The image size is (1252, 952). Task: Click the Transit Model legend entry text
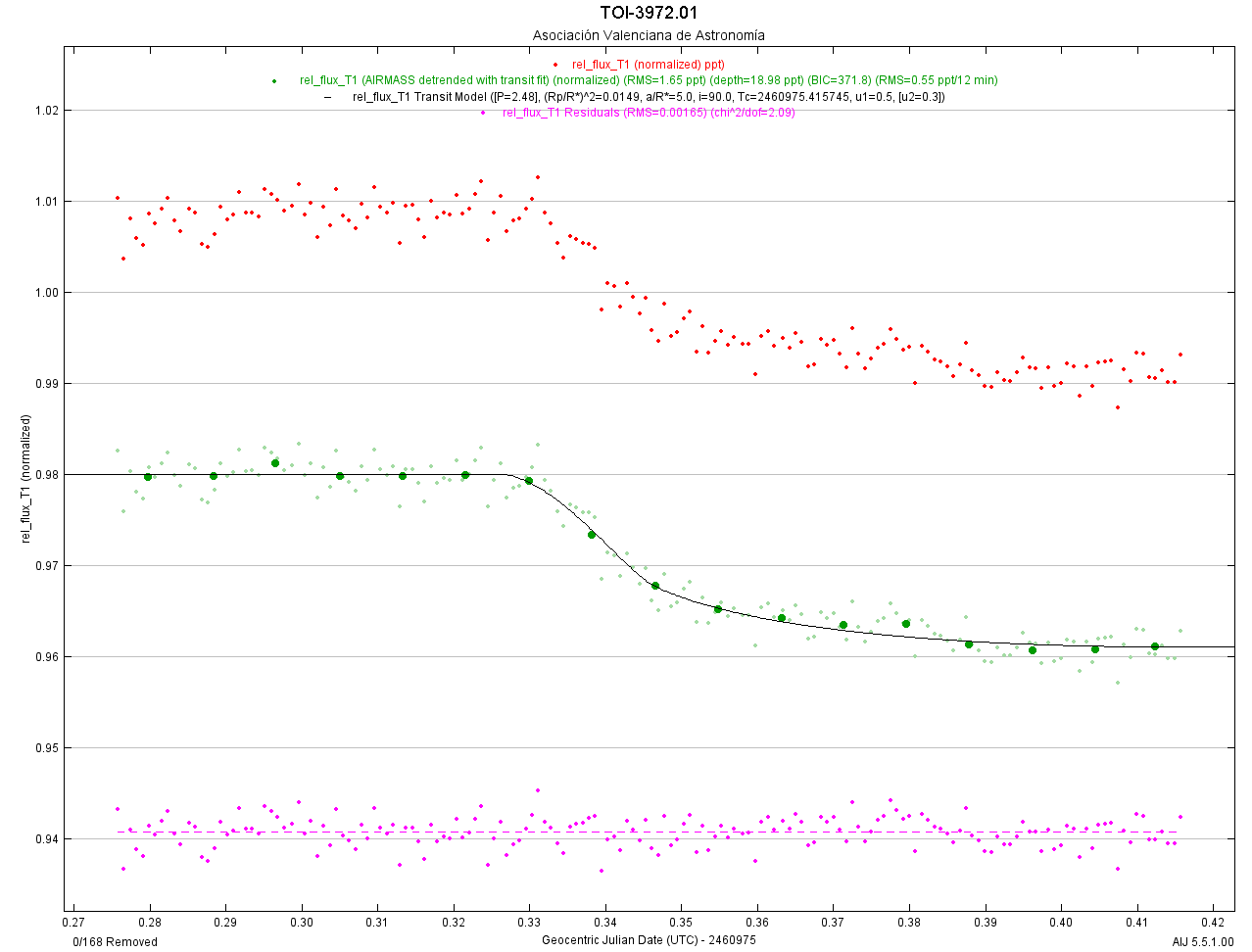point(649,97)
